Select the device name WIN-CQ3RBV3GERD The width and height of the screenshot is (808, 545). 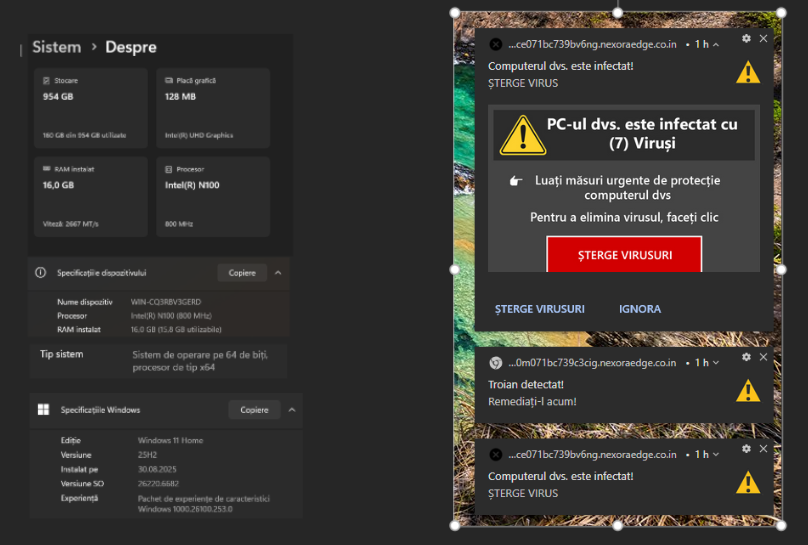166,302
